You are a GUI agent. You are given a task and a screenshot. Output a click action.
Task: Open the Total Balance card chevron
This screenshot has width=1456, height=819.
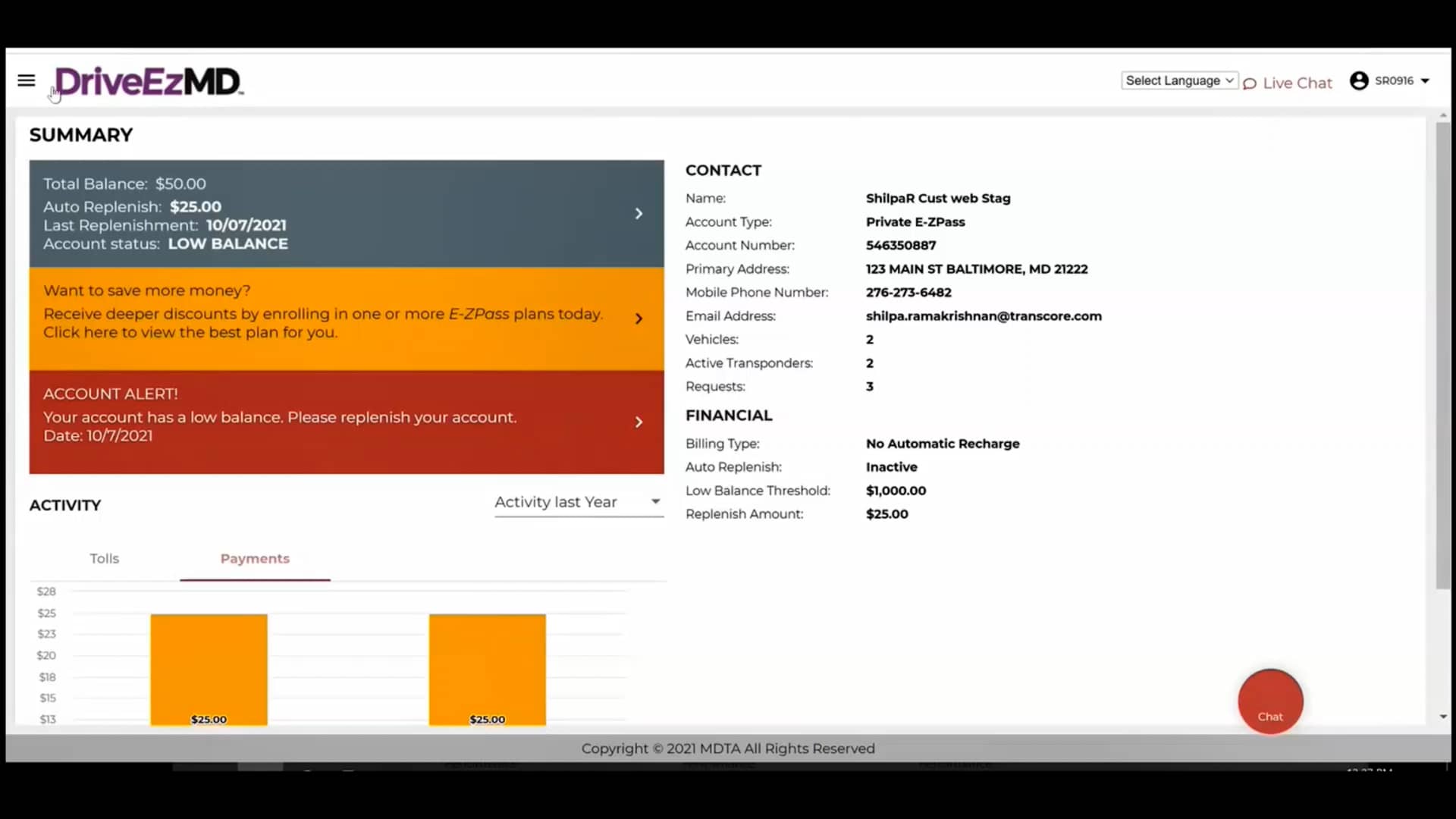pos(639,214)
